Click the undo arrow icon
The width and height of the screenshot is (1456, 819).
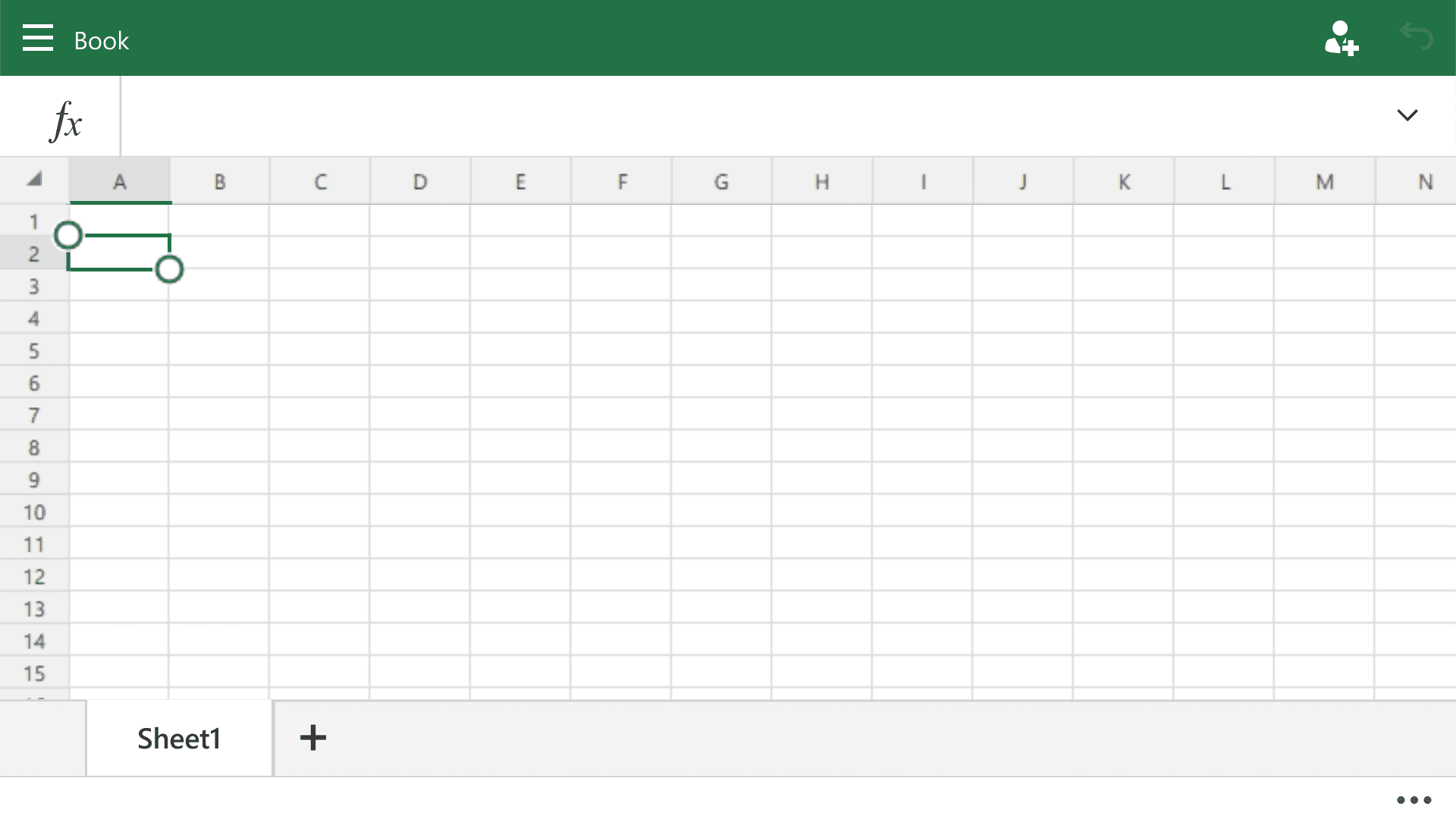coord(1416,36)
